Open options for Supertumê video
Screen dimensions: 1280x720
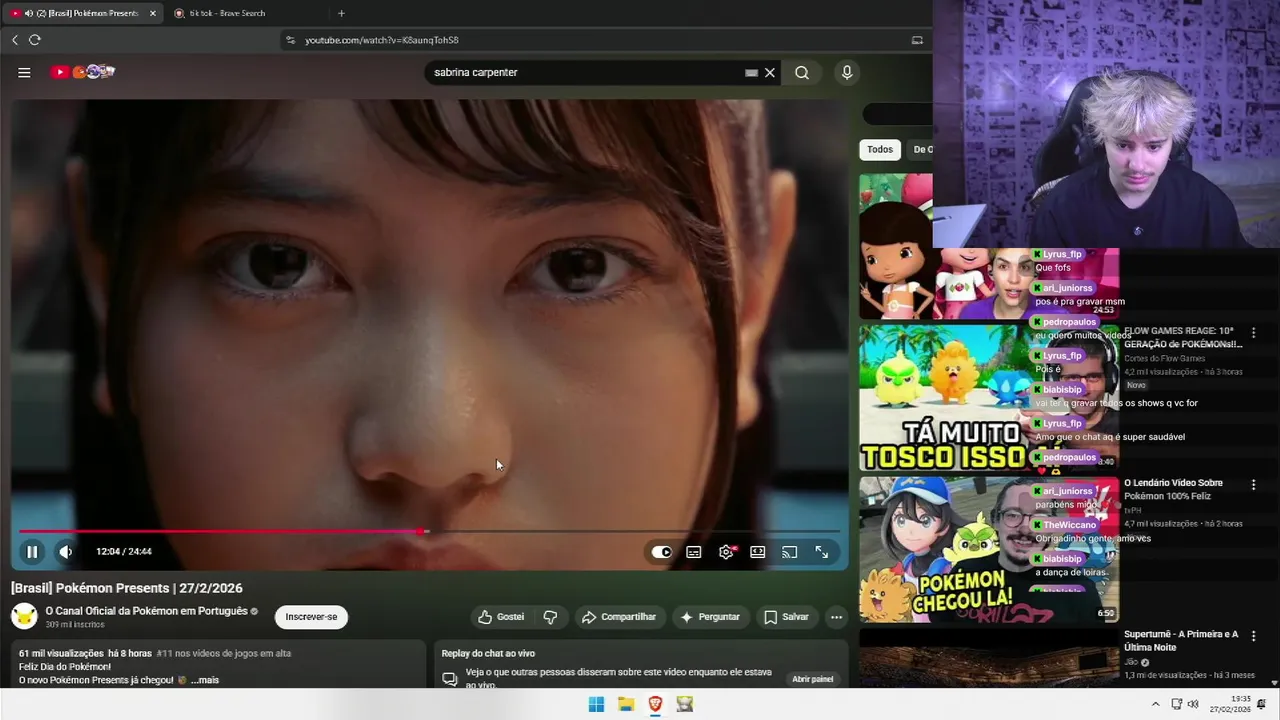[1254, 636]
